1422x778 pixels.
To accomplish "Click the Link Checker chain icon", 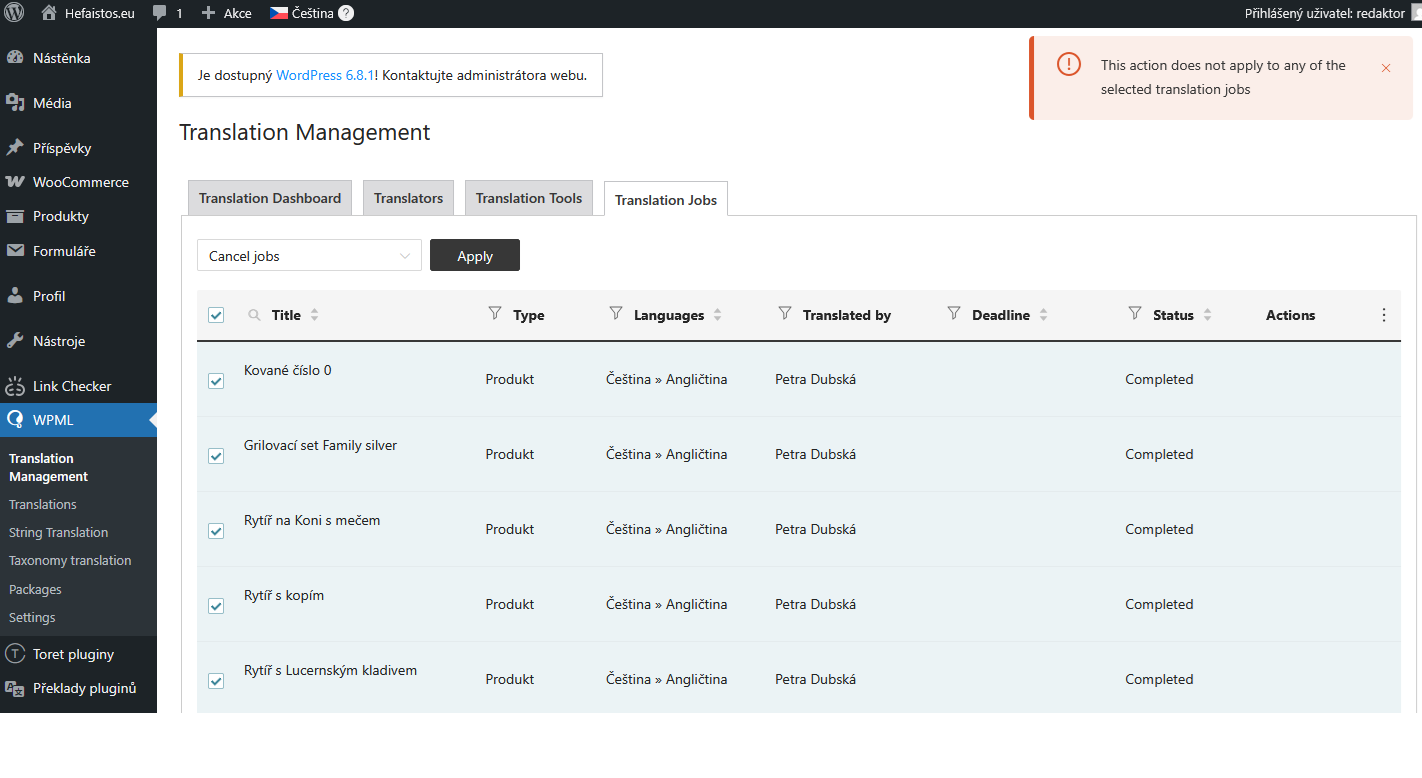I will pos(15,386).
